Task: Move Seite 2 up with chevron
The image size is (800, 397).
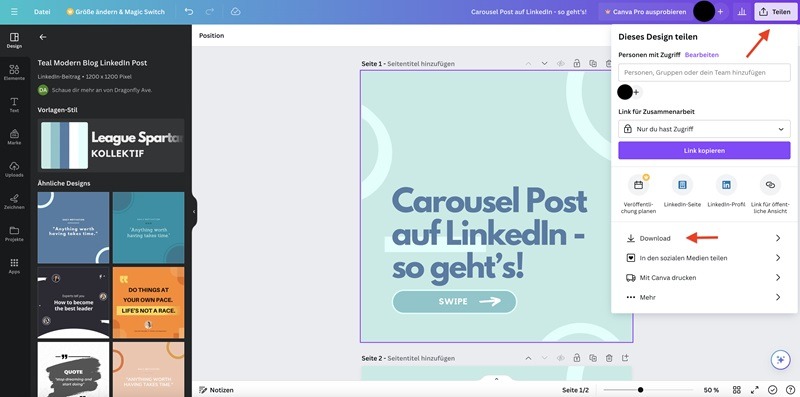Action: tap(528, 358)
